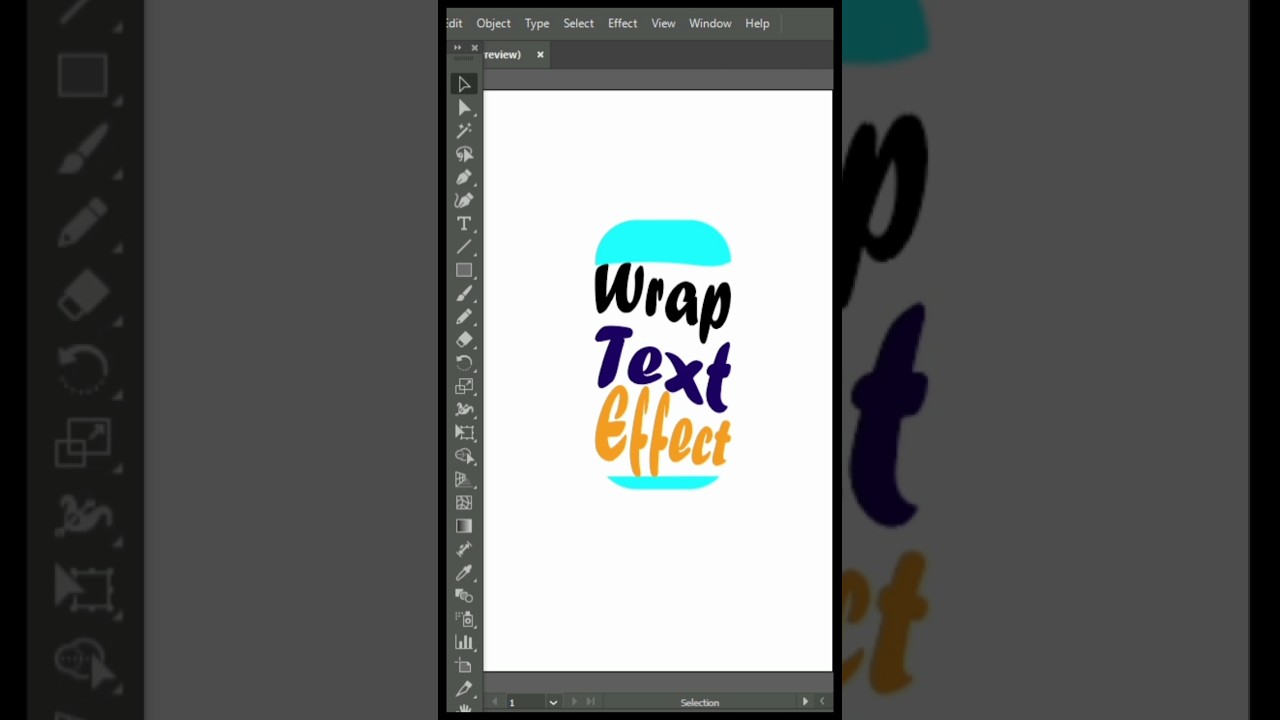Pick the Free Transform tool
1280x720 pixels.
[x=464, y=432]
